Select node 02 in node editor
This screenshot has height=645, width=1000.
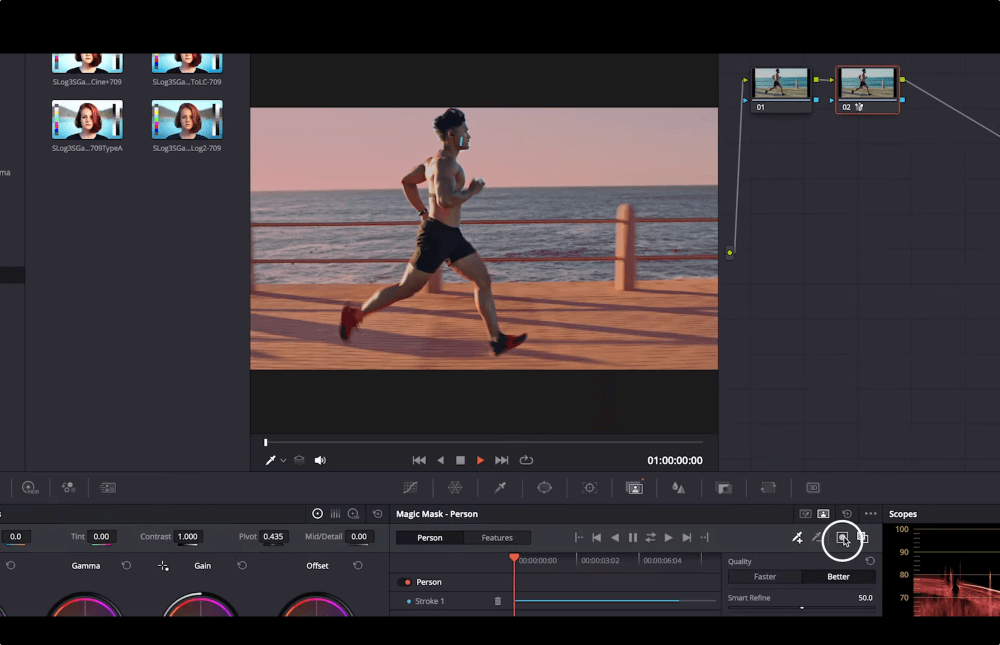click(867, 90)
